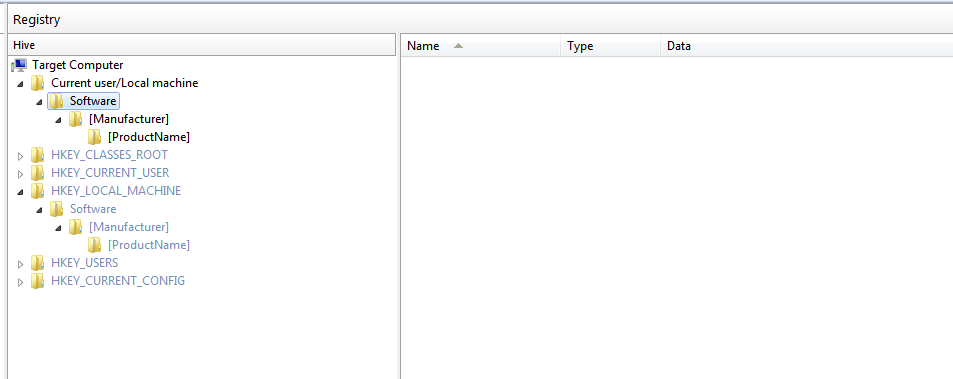Click the Current user/Local machine folder icon
The height and width of the screenshot is (379, 953).
click(x=38, y=83)
